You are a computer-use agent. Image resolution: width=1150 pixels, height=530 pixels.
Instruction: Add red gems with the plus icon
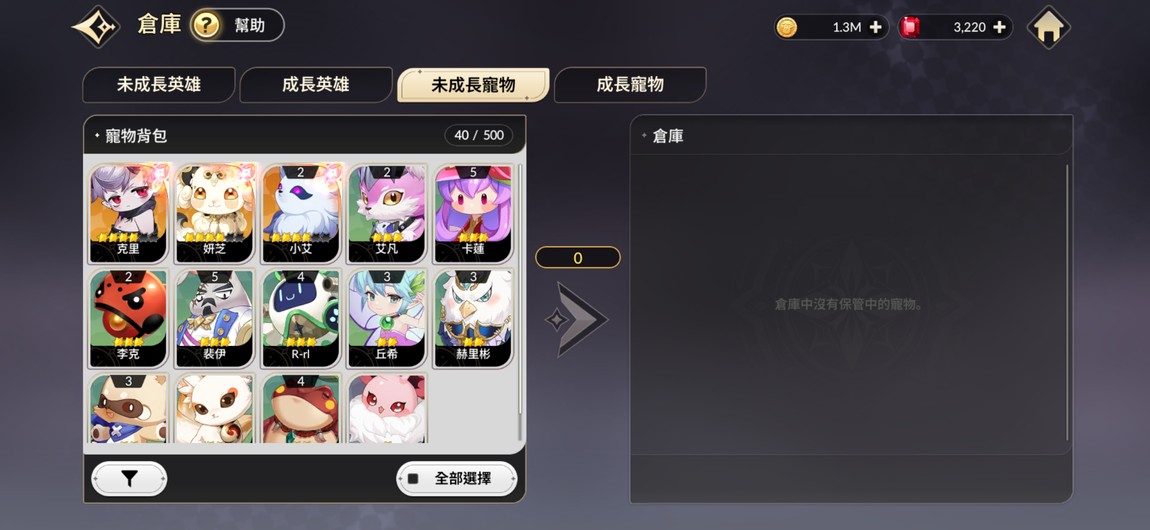tap(999, 27)
